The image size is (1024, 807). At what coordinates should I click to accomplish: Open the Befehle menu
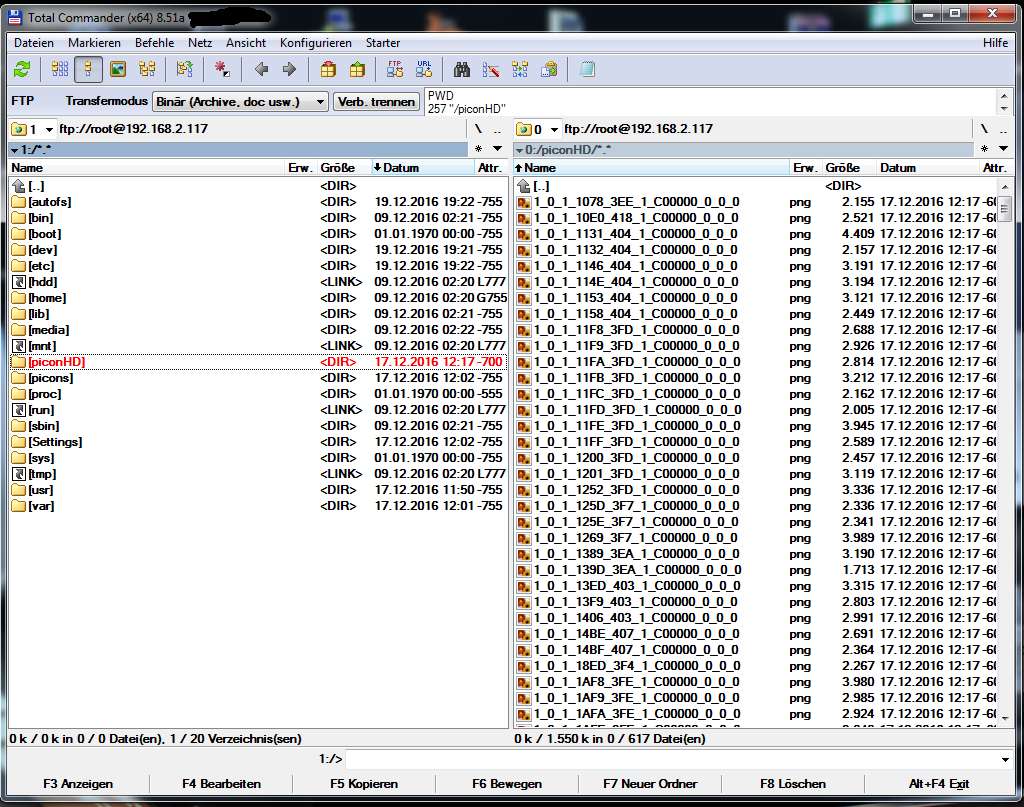tap(154, 43)
